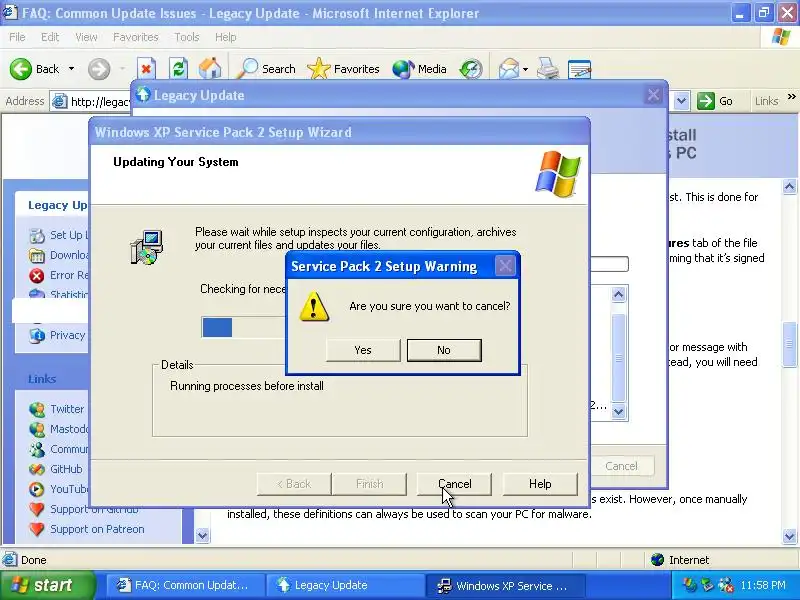
Task: Open the Start menu
Action: pyautogui.click(x=47, y=585)
